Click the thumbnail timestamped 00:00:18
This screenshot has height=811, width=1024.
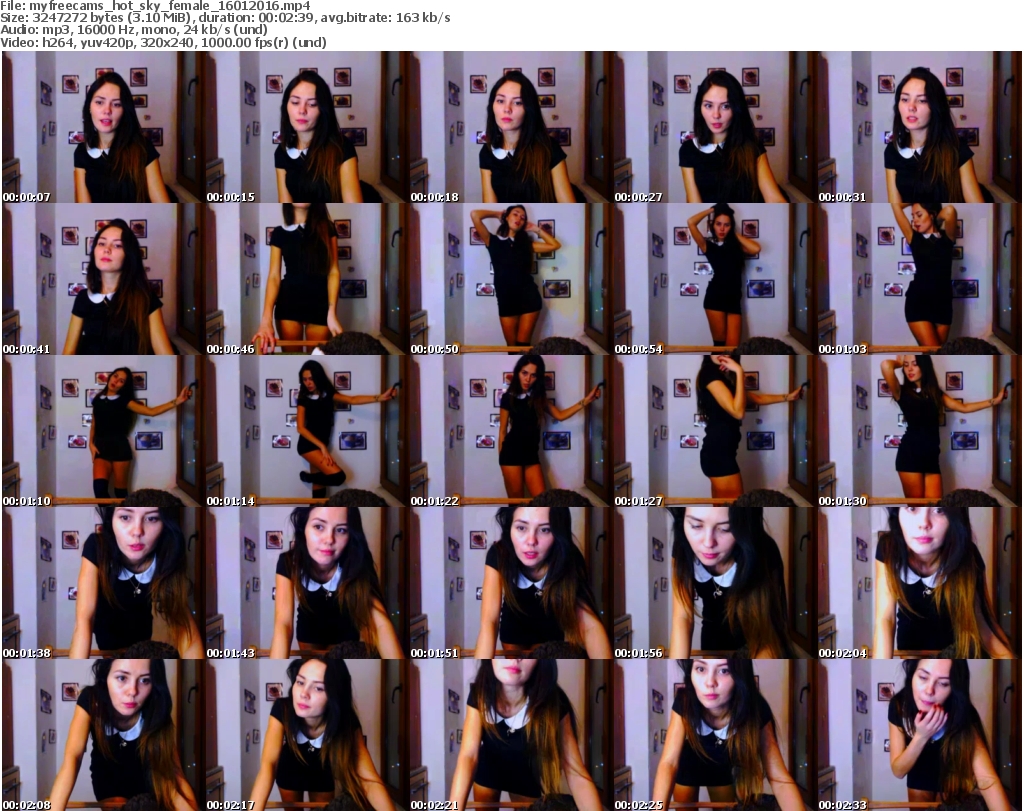point(511,127)
